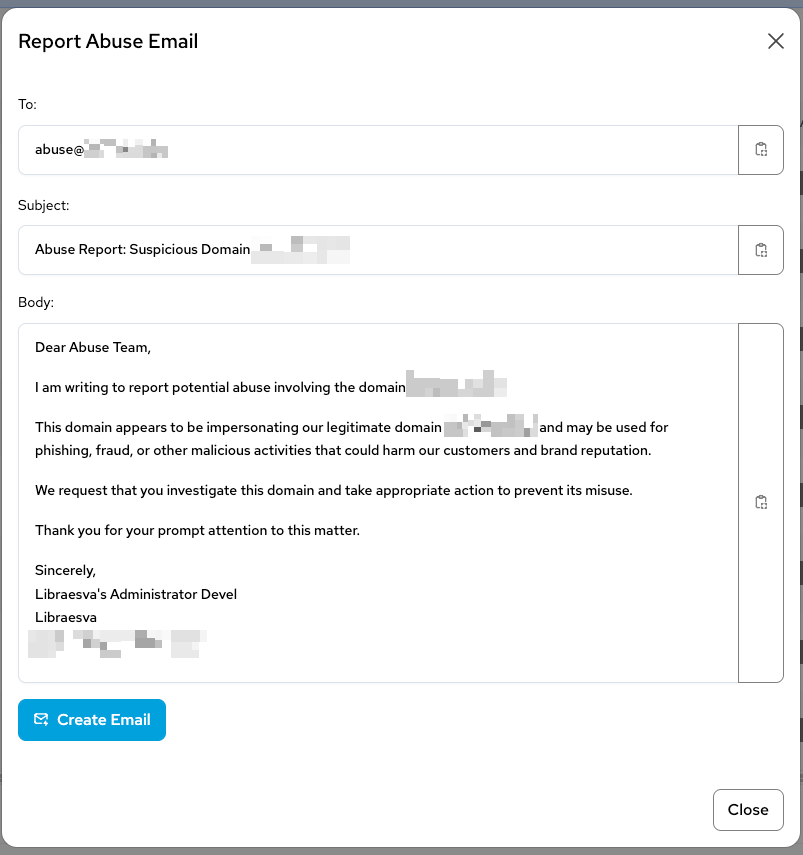Click 'Thank you for your prompt attention' sentence
Image resolution: width=803 pixels, height=855 pixels.
(x=197, y=531)
